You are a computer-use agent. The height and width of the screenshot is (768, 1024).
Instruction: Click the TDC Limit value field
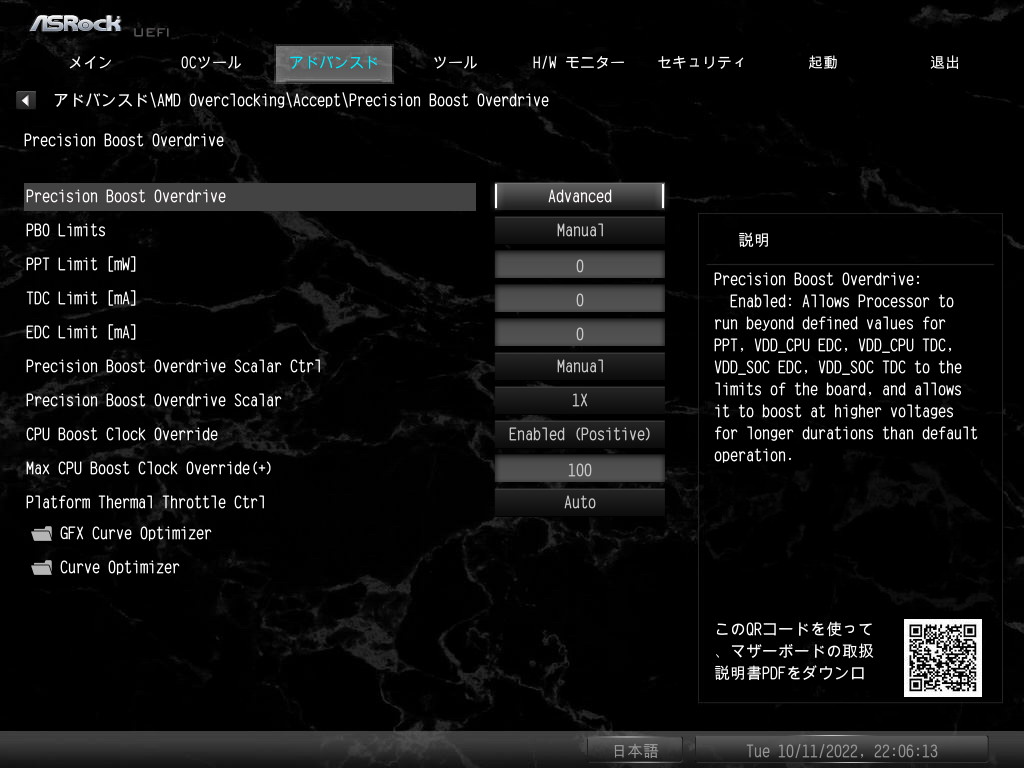[579, 299]
